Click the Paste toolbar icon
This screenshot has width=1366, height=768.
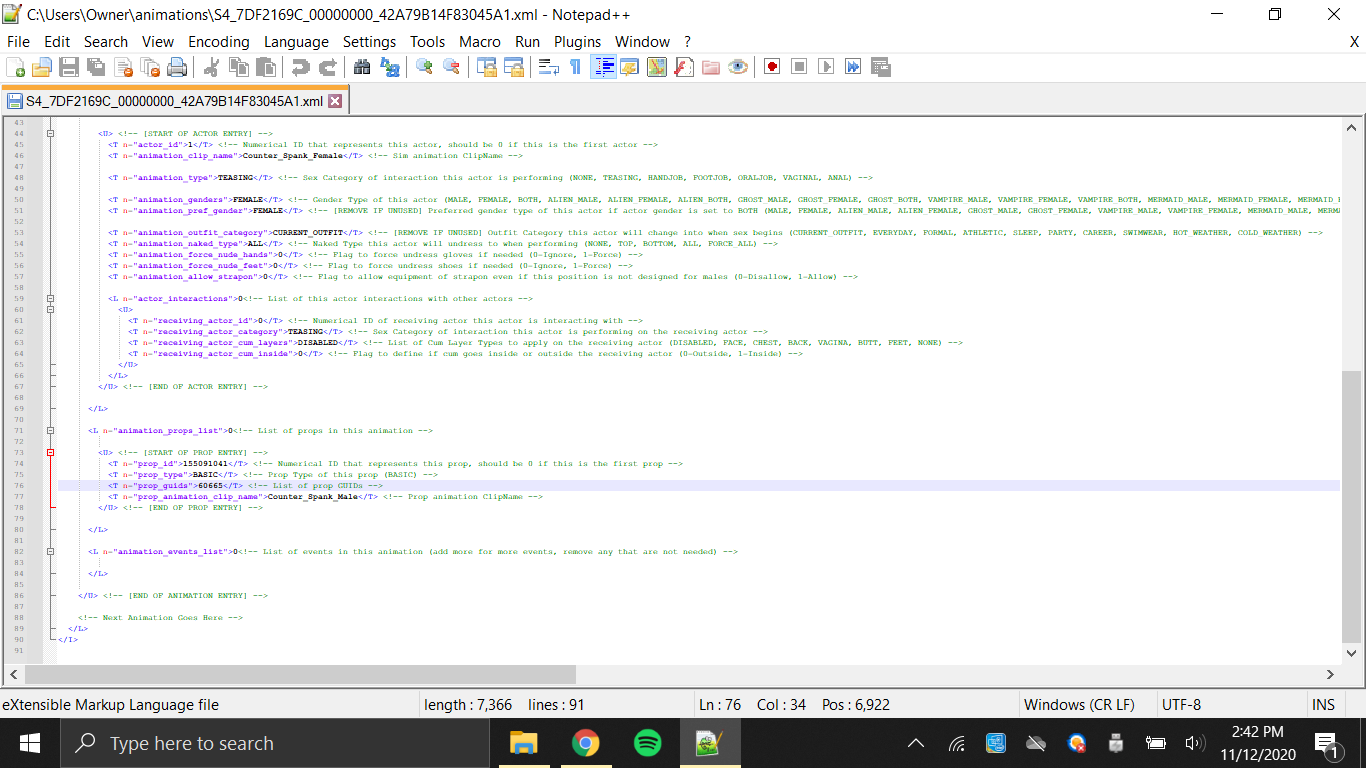265,67
